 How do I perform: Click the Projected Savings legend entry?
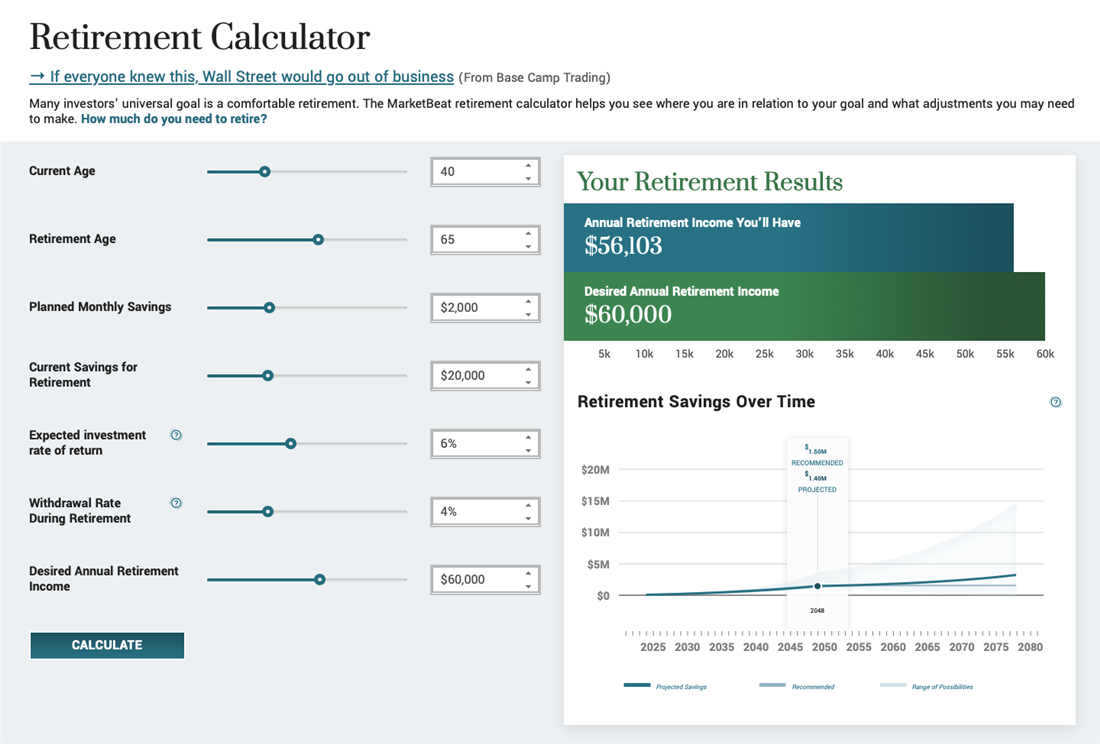click(x=665, y=686)
